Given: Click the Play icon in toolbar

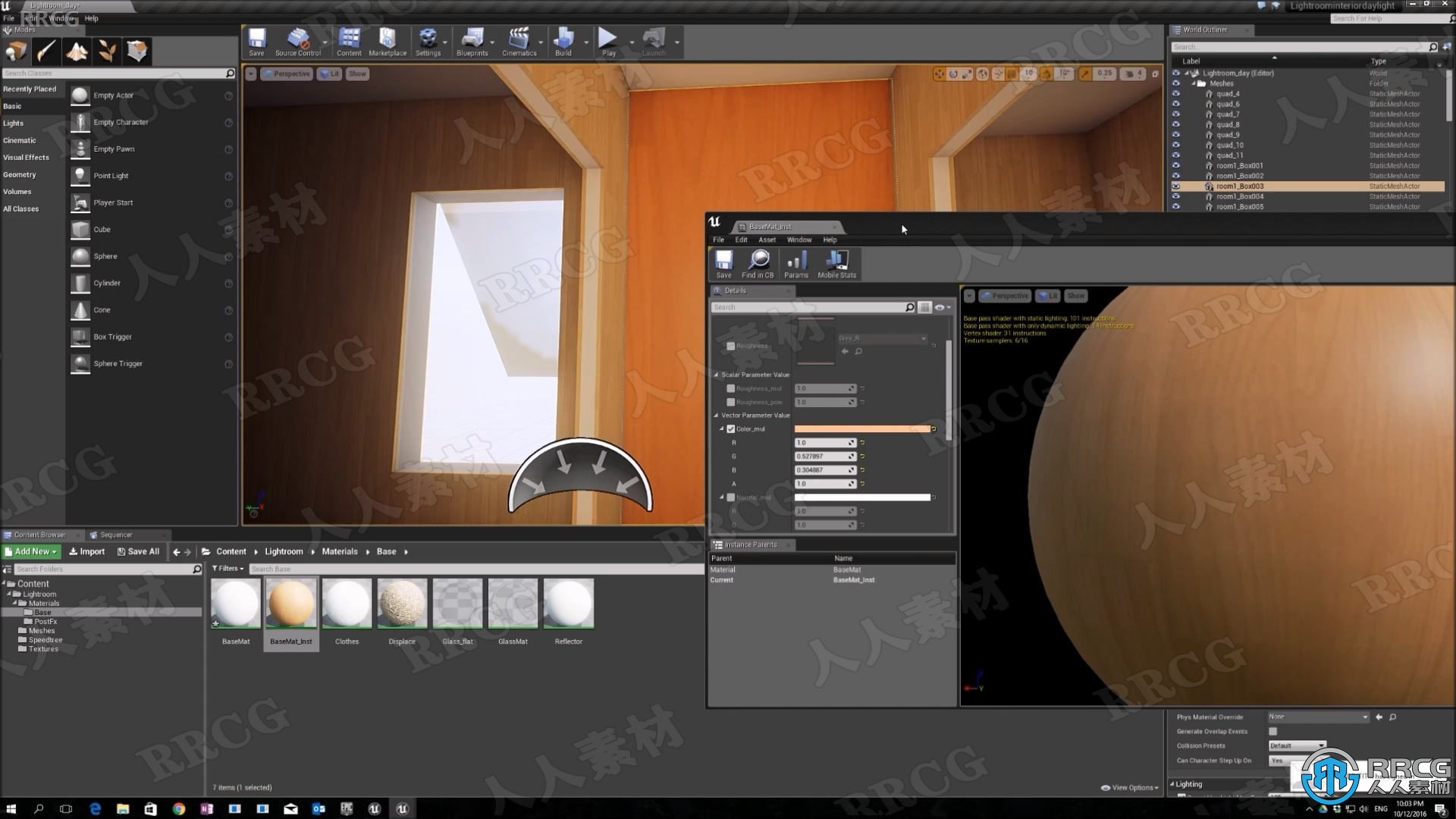Looking at the screenshot, I should coord(608,42).
